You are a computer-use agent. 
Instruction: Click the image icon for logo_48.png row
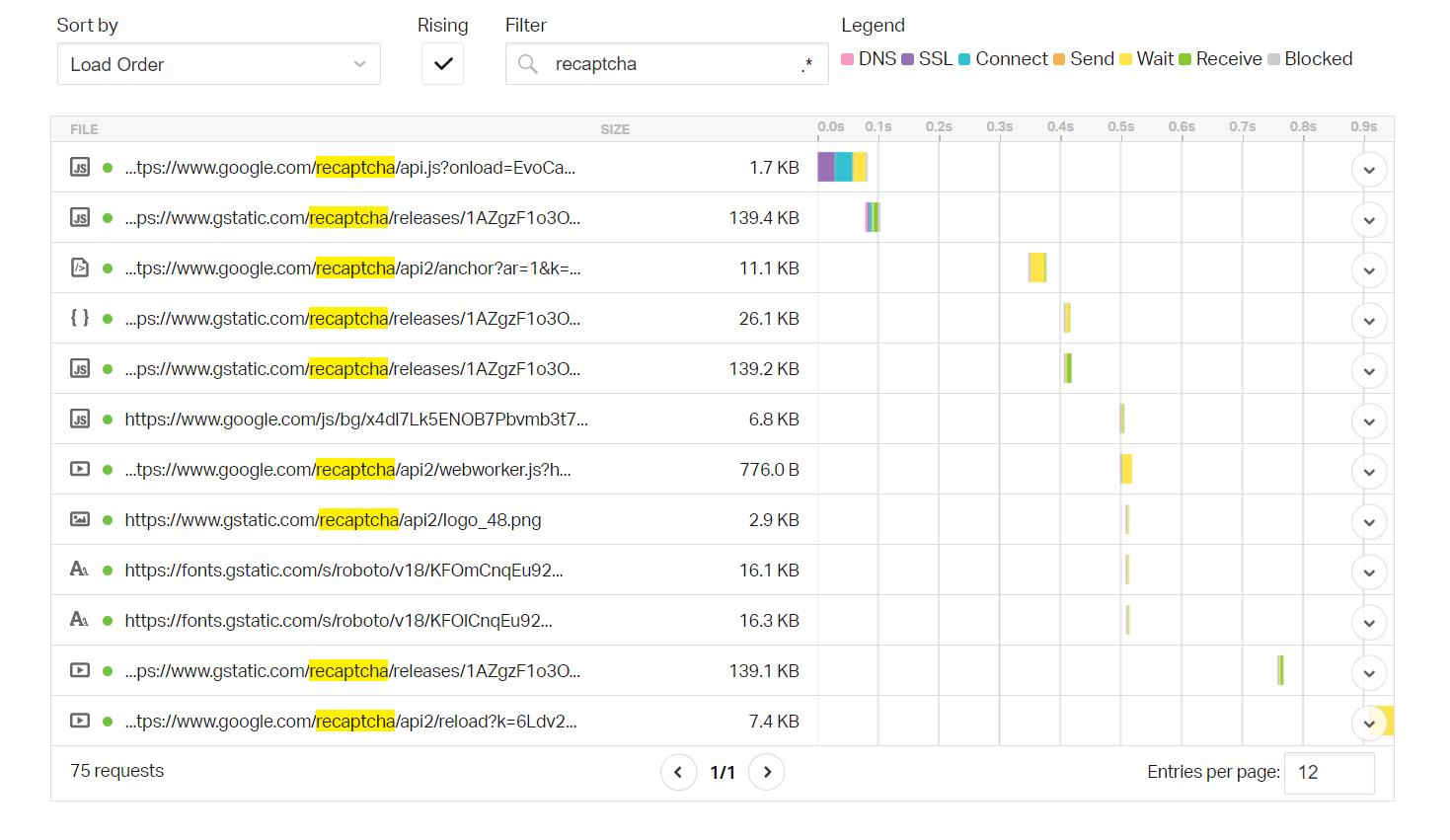coord(80,519)
